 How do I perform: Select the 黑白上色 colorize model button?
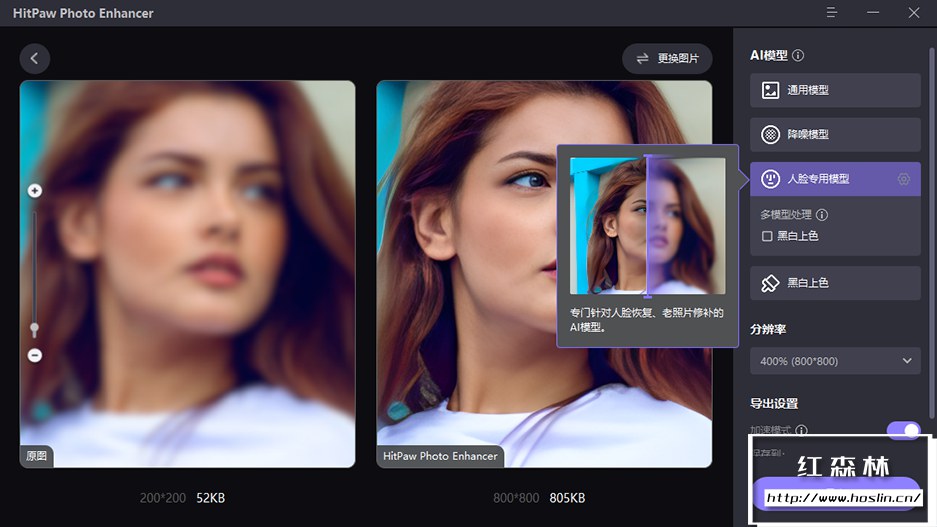835,283
